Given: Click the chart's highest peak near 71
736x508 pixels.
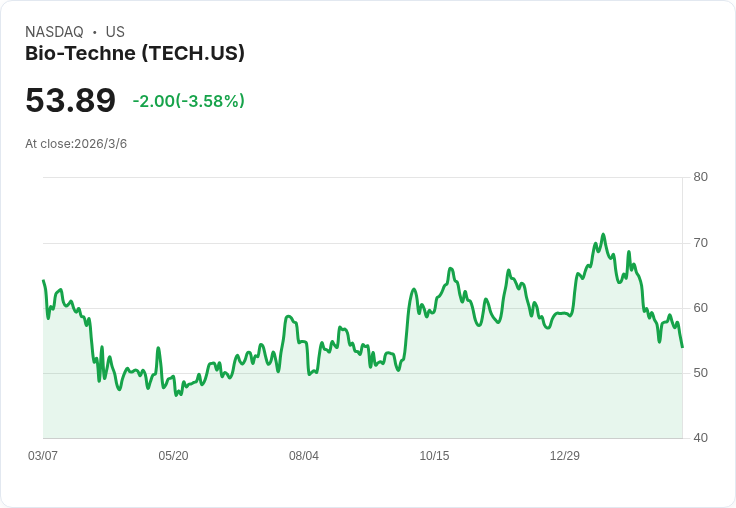Looking at the screenshot, I should point(603,235).
